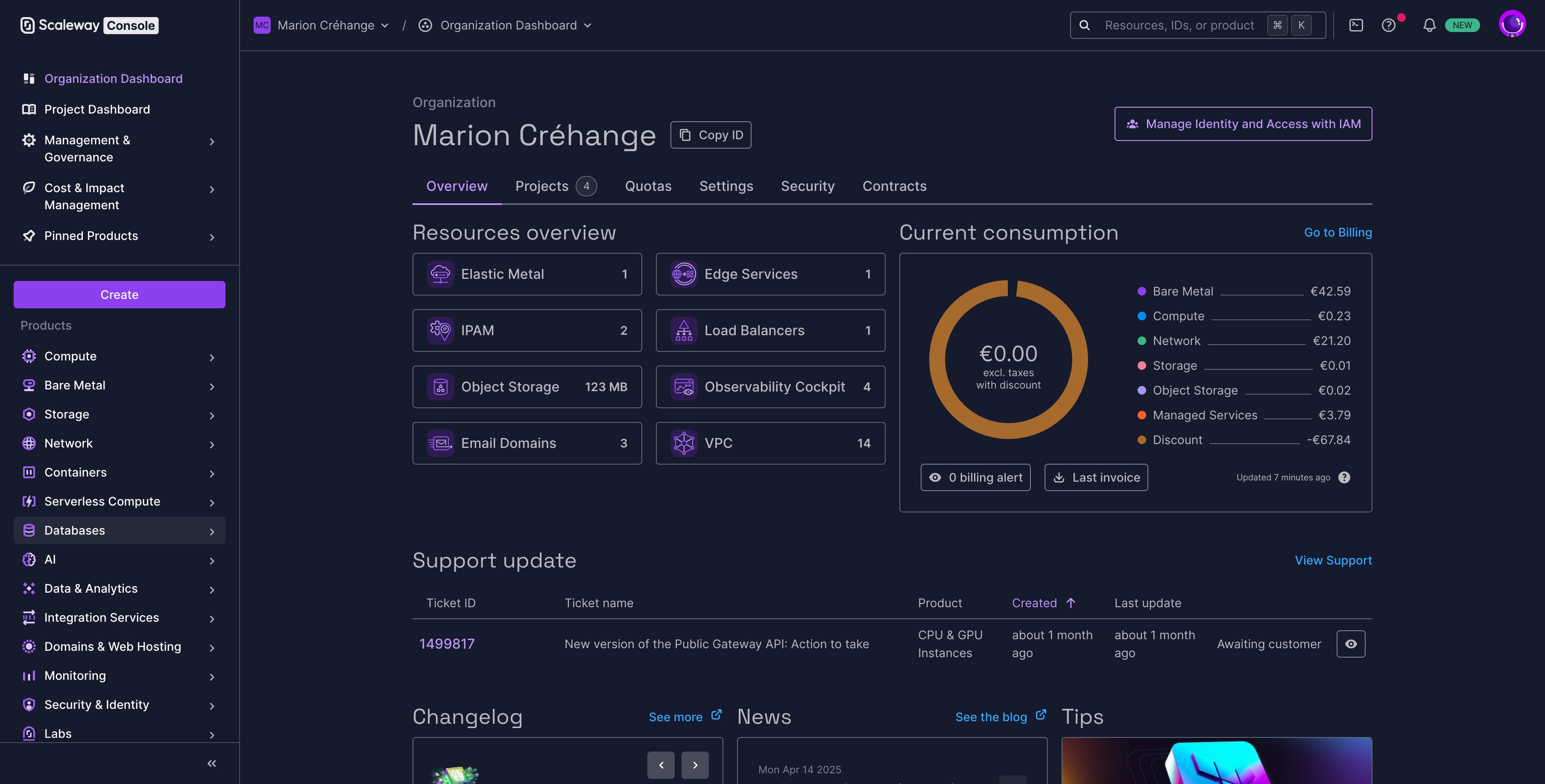The image size is (1545, 784).
Task: Click the Compute sidebar icon
Action: tap(29, 356)
